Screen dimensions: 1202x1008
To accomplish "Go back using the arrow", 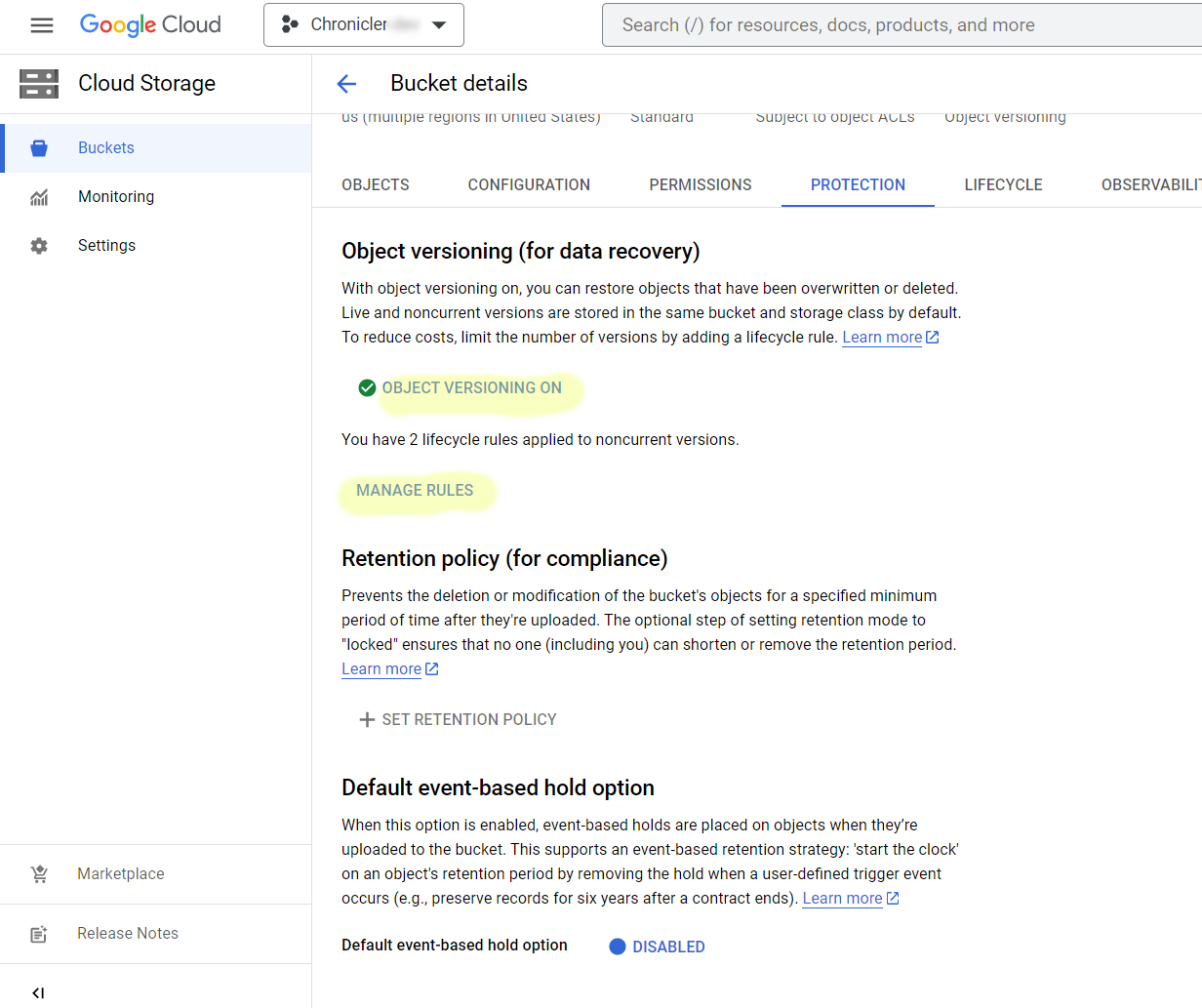I will tap(346, 84).
